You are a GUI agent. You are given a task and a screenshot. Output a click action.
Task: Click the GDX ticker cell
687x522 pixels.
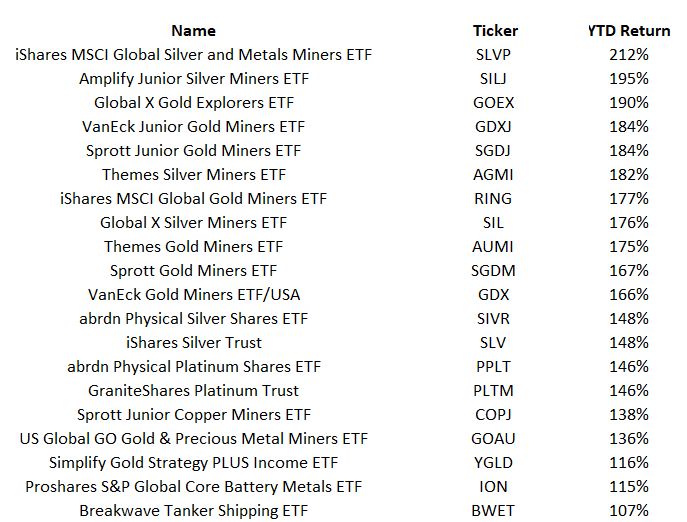[494, 294]
